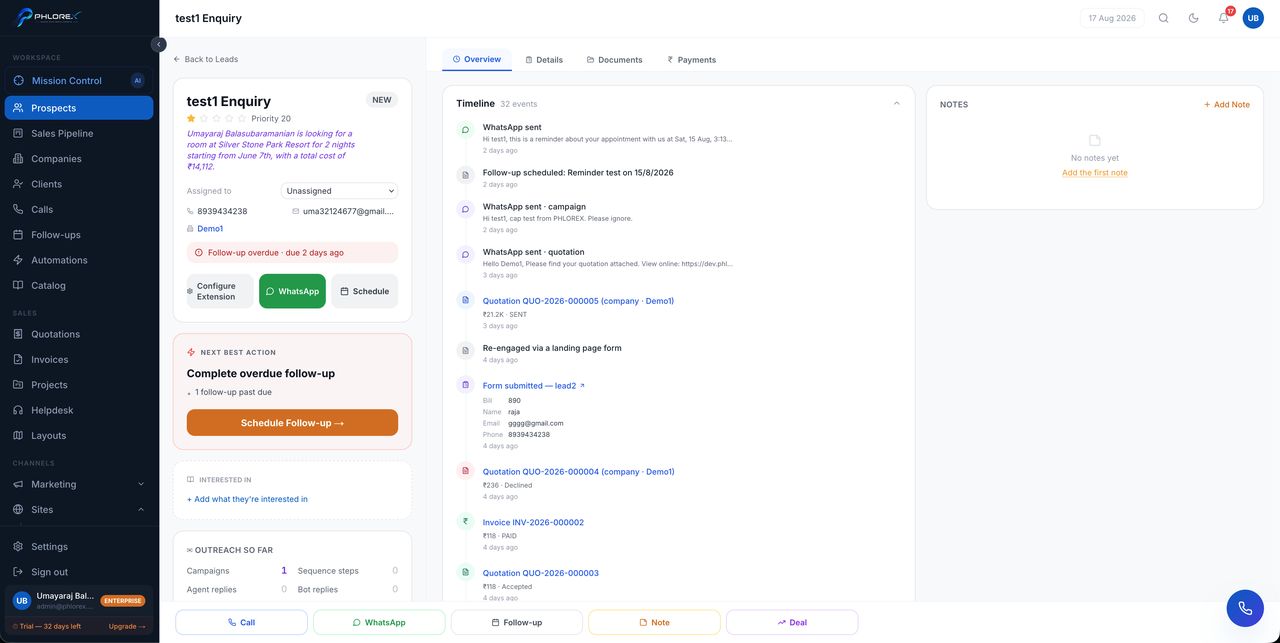The image size is (1280, 643).
Task: Switch to the Details tab
Action: pos(544,60)
